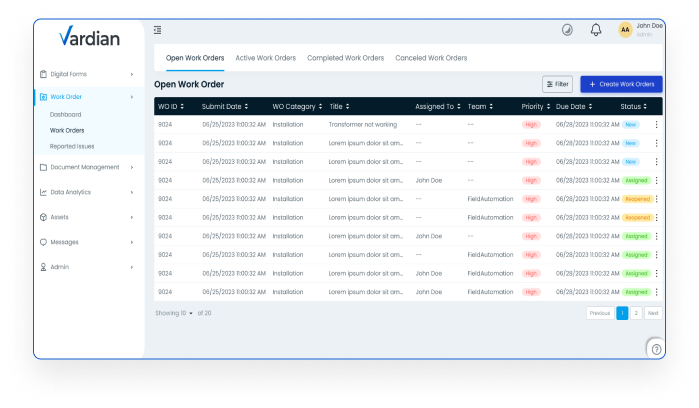Viewport: 699px width, 408px height.
Task: Click the Open Work Order heading
Action: (189, 84)
